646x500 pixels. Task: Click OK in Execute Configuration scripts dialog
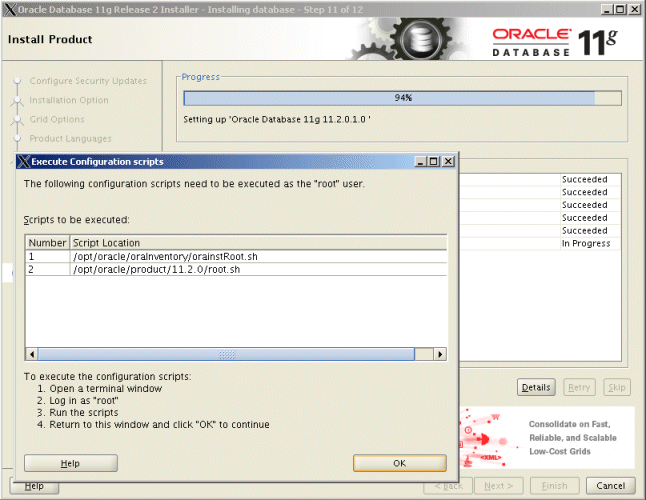[x=400, y=463]
